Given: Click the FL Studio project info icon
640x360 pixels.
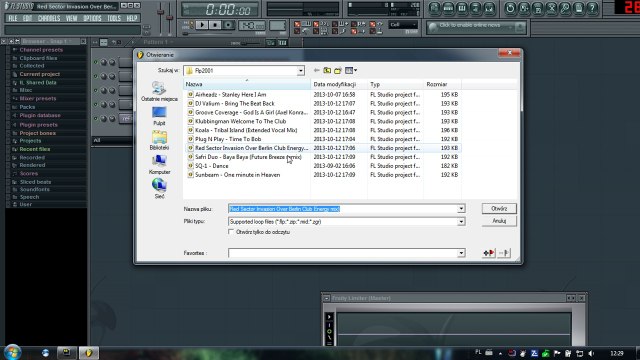Looking at the screenshot, I should coord(579,8).
